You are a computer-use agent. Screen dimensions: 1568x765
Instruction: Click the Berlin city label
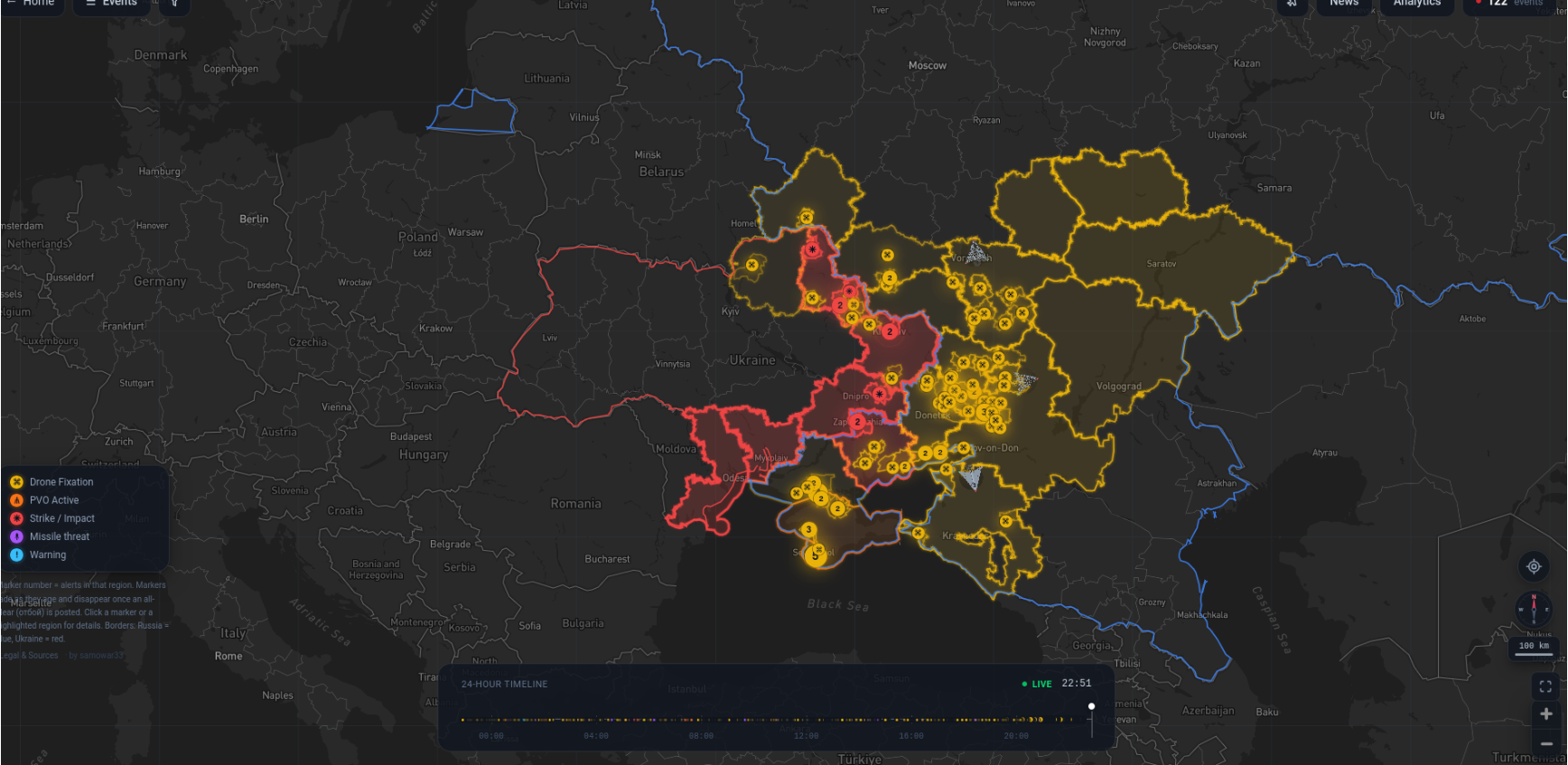tap(254, 219)
